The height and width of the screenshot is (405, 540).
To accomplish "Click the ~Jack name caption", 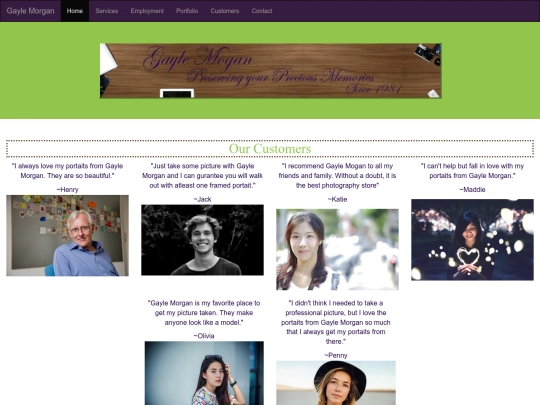I will coord(202,199).
